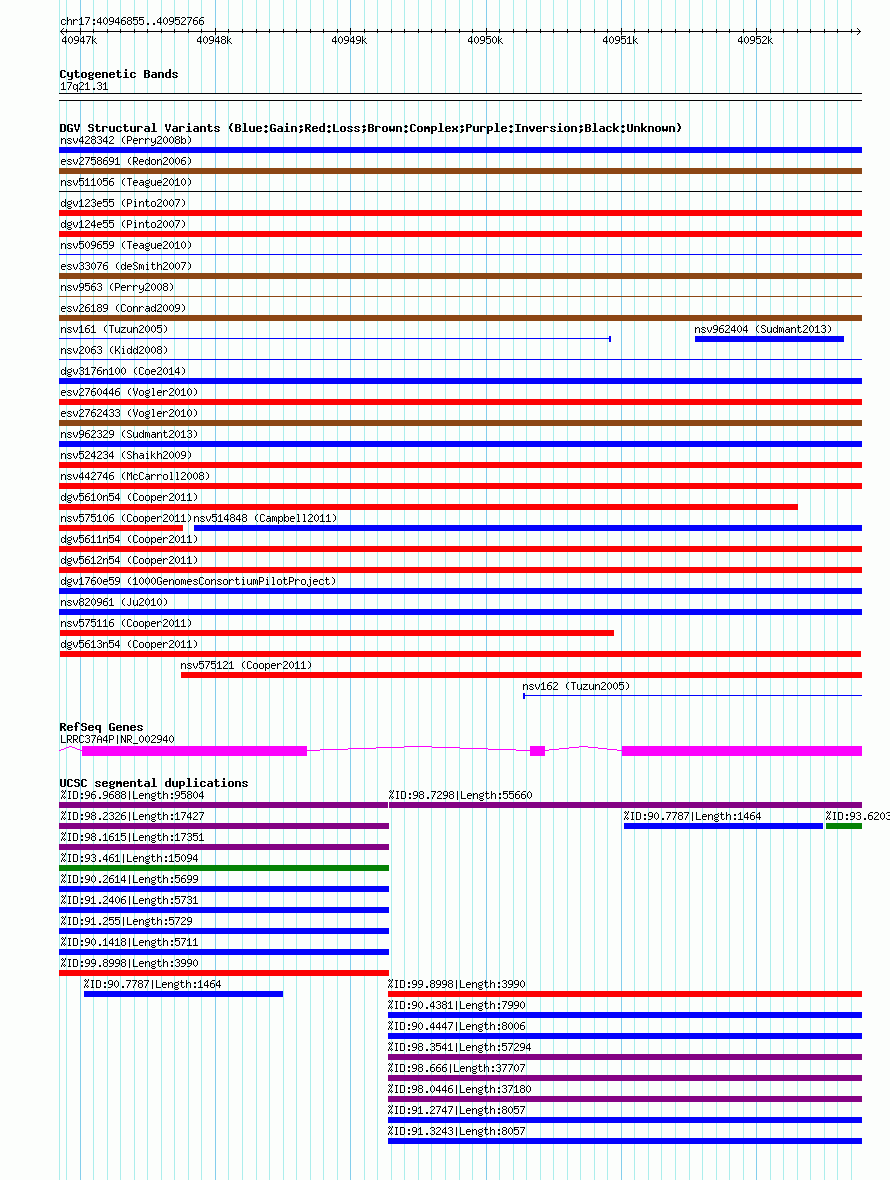
Task: Open variant dgv5612n54 (Cooper2011)
Action: (x=129, y=561)
